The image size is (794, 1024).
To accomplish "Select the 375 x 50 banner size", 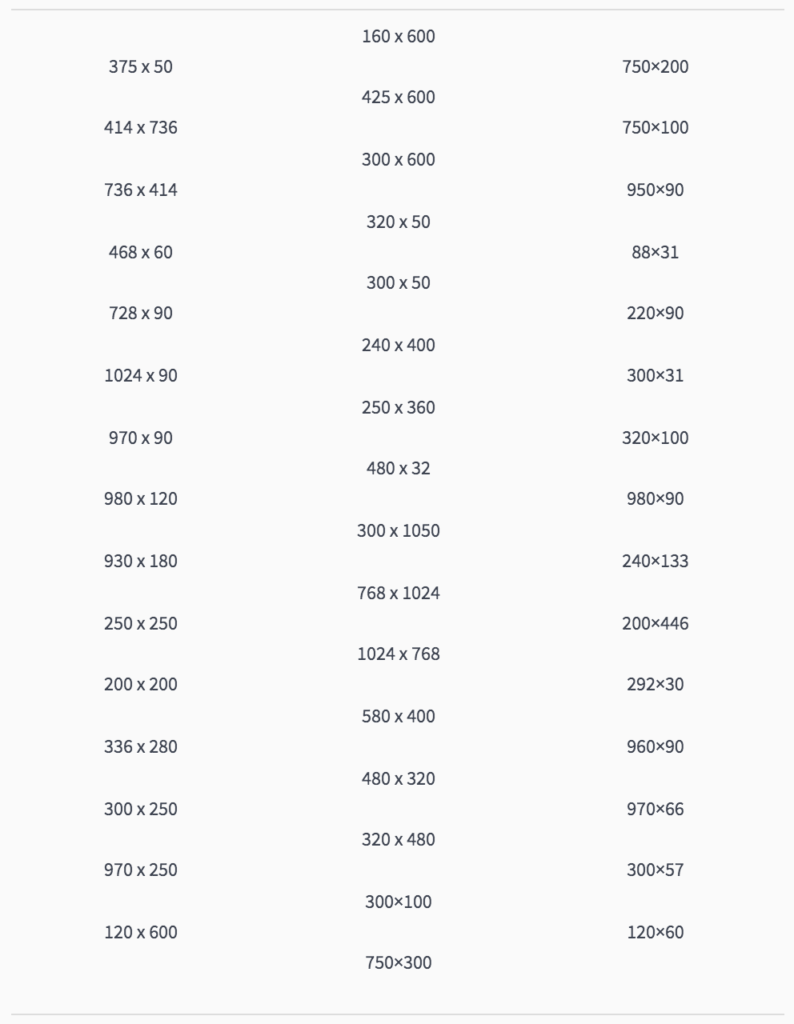I will pyautogui.click(x=140, y=67).
